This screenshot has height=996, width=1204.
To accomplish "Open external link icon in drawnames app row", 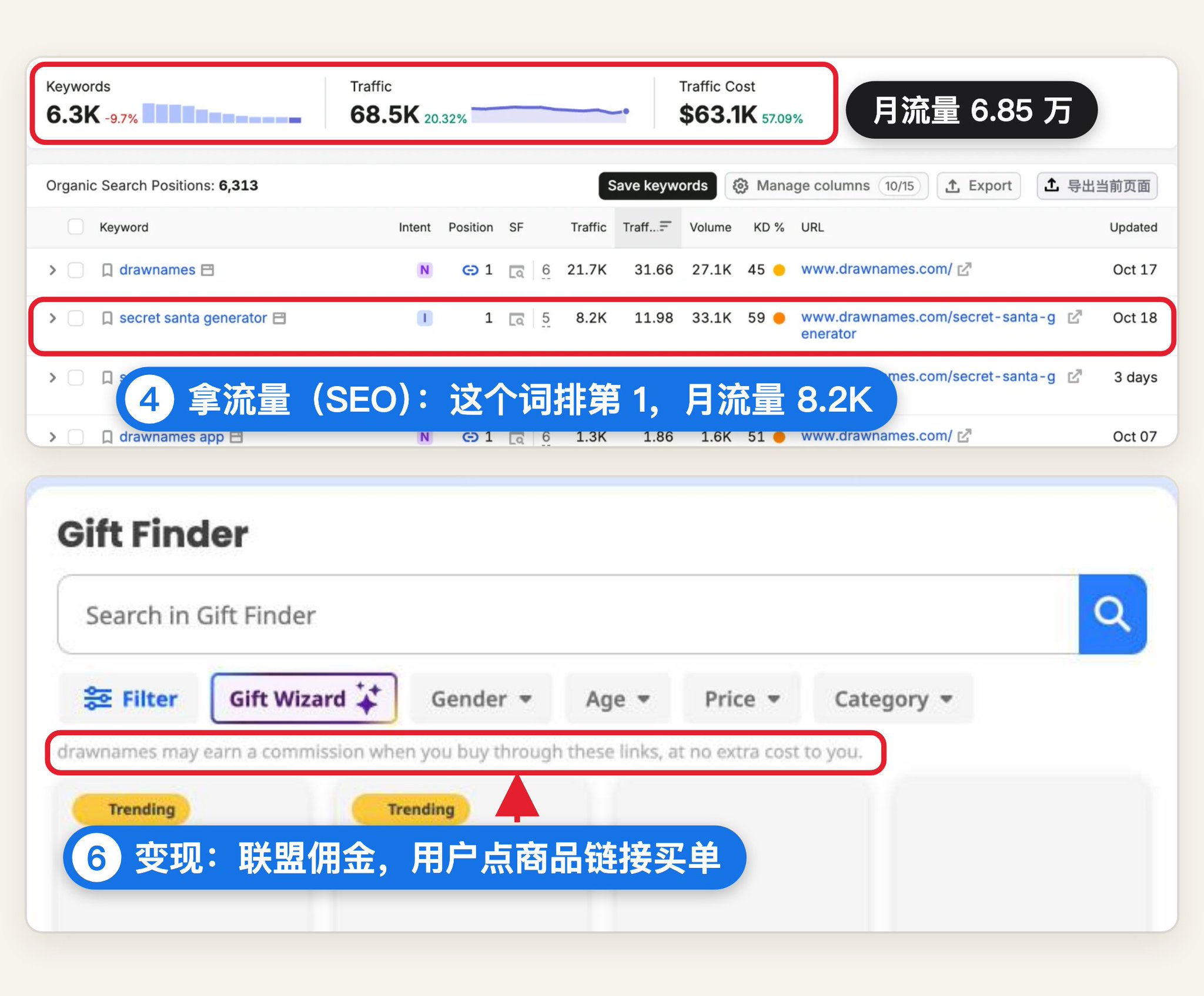I will 964,435.
